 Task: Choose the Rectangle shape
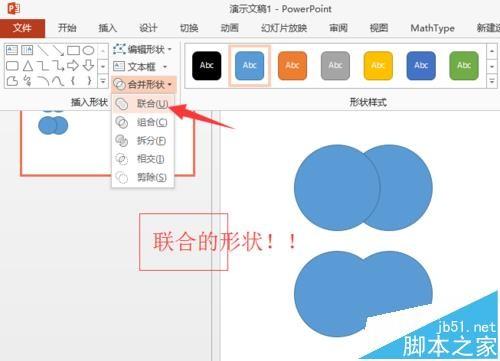click(x=73, y=50)
